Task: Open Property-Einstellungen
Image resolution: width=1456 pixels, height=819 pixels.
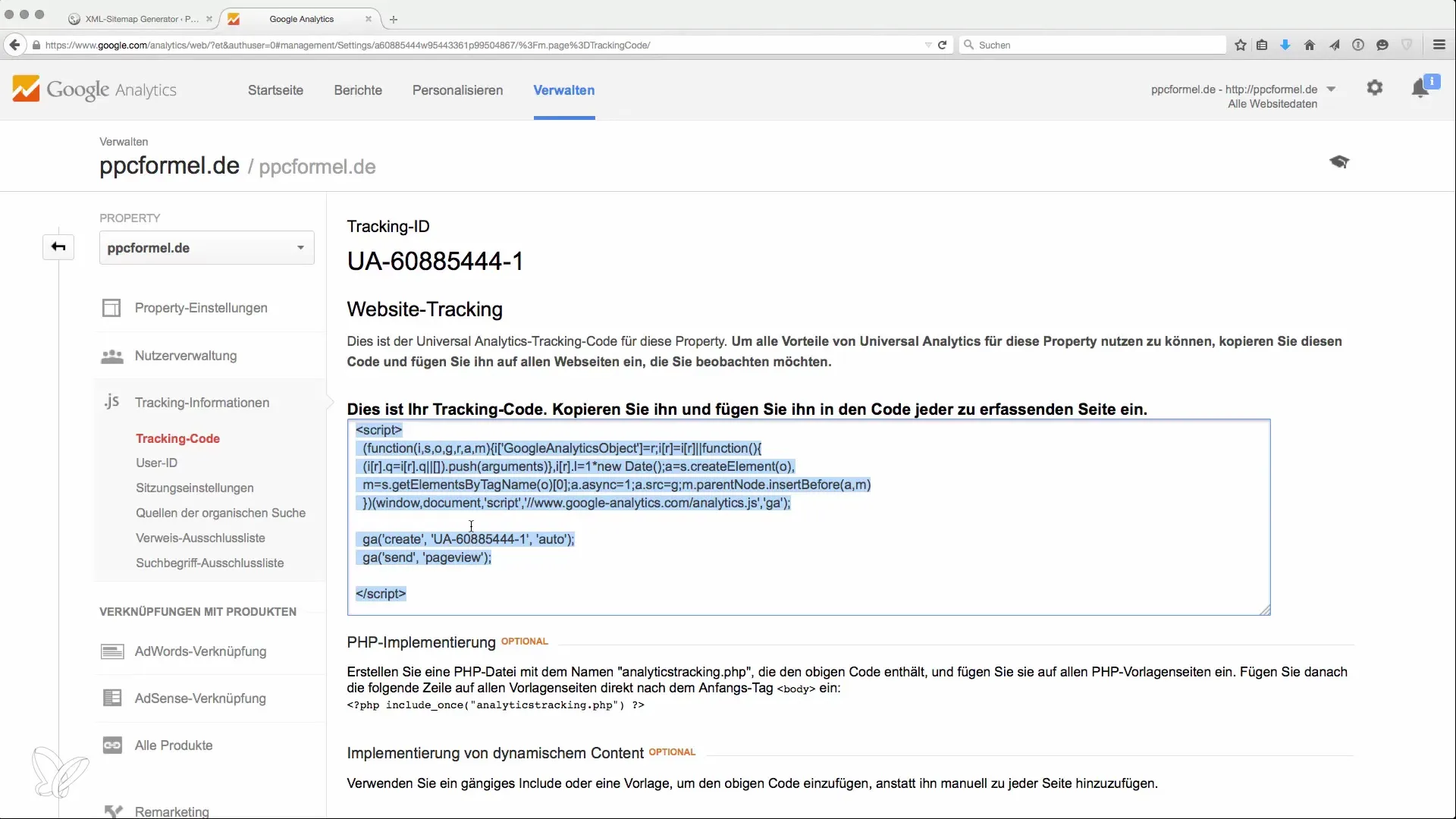Action: (x=201, y=308)
